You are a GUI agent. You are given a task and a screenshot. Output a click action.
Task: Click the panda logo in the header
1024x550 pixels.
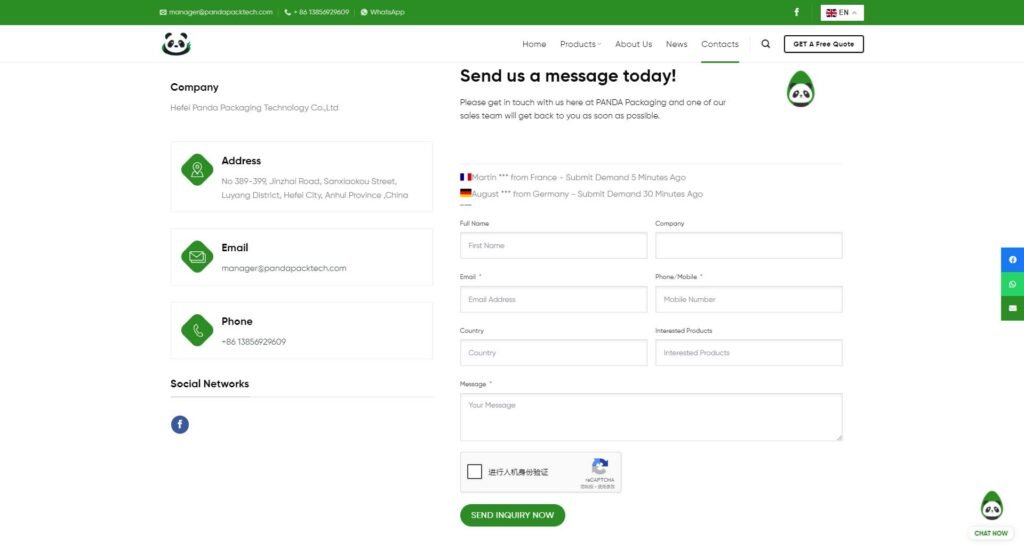pyautogui.click(x=176, y=44)
